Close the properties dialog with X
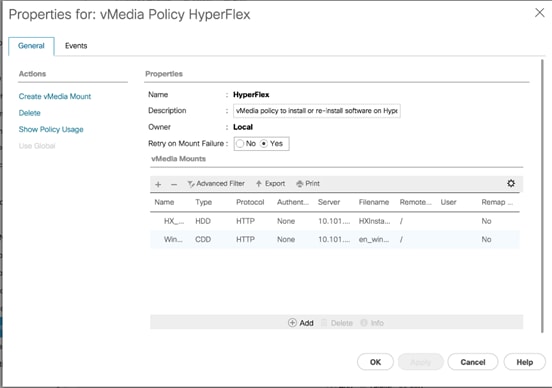This screenshot has width=552, height=388. [x=539, y=13]
